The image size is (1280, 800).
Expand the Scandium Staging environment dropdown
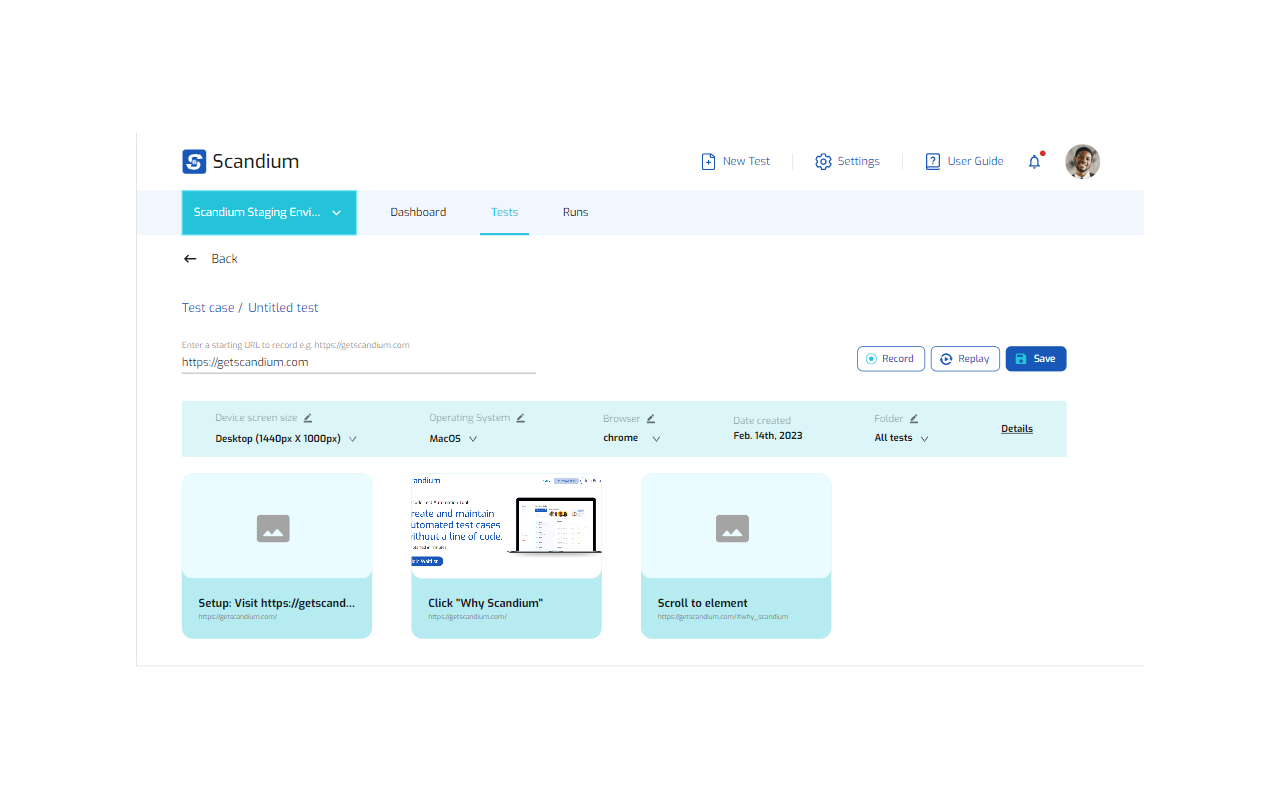click(269, 213)
